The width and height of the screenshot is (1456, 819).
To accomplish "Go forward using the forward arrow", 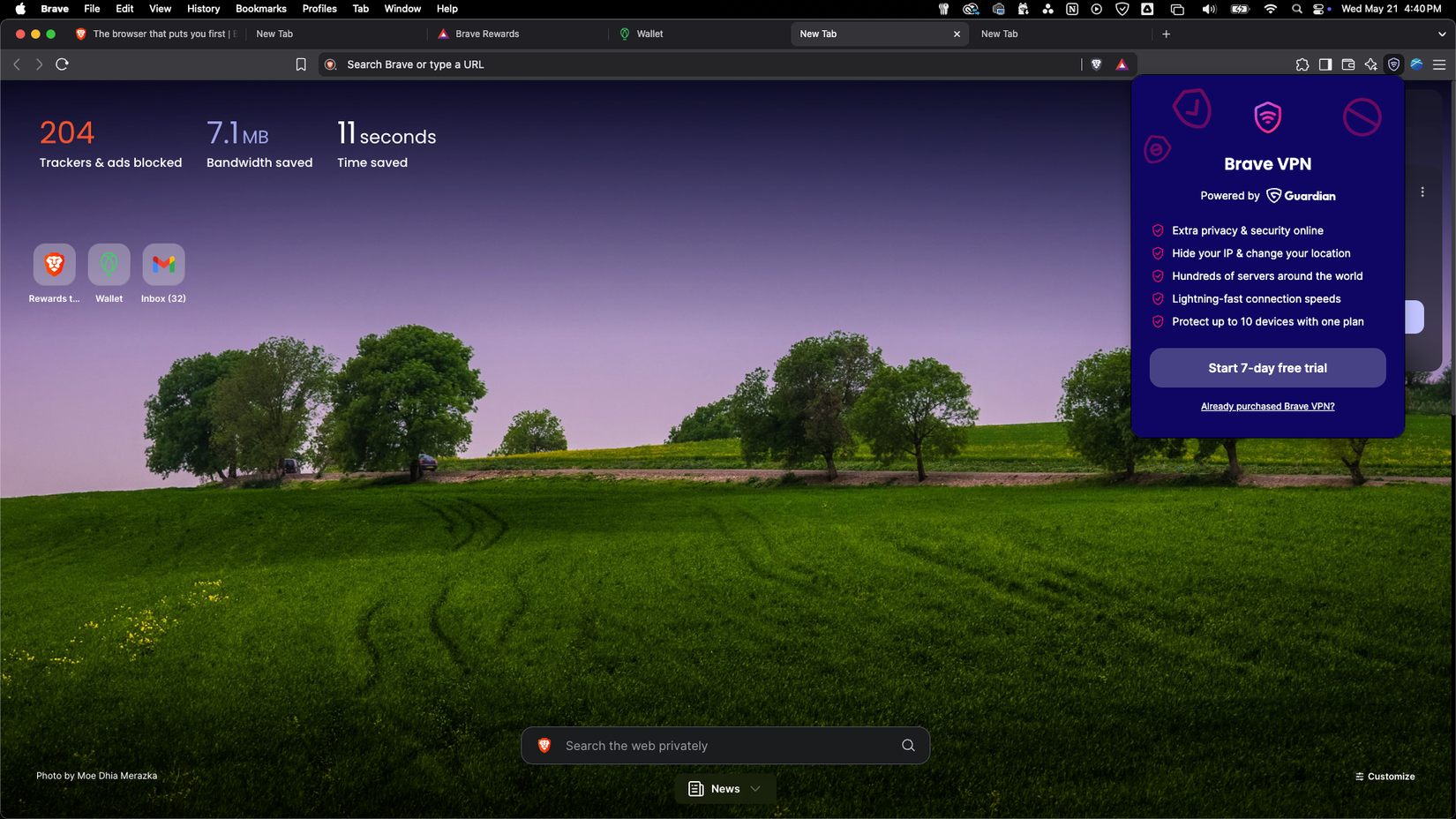I will [x=39, y=64].
